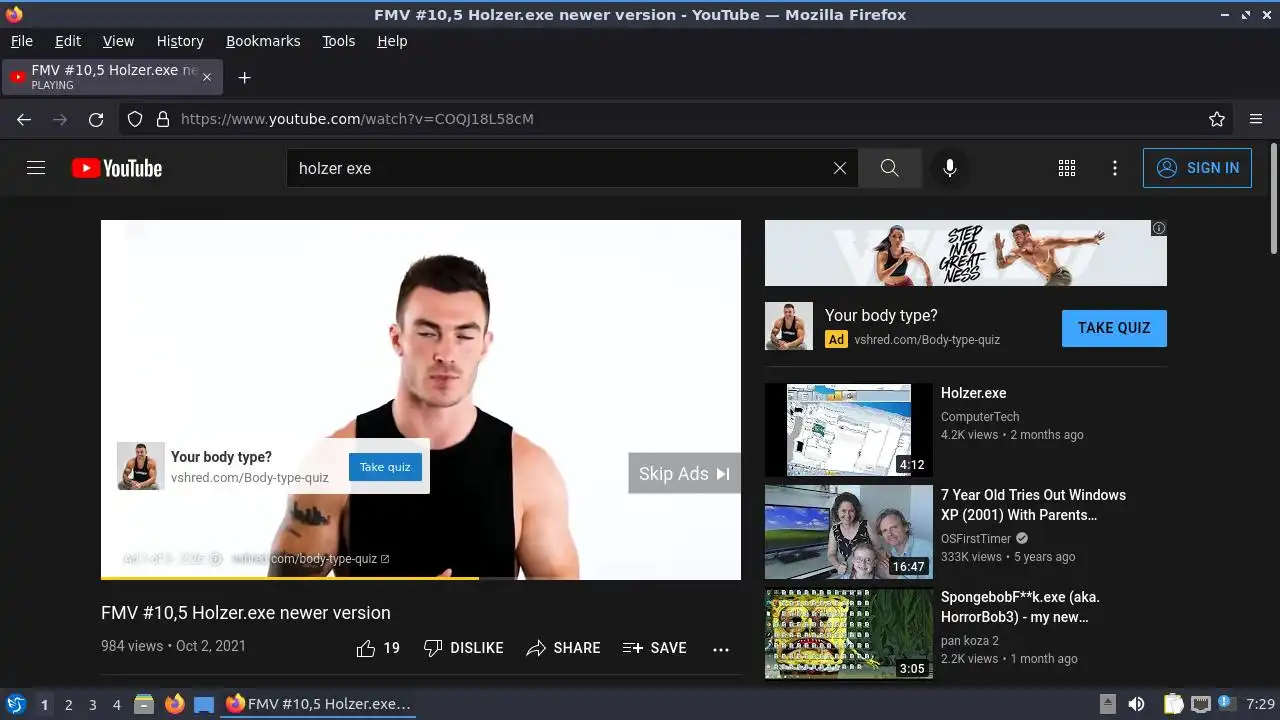Open the Firefox application hamburger menu
Screen dimensions: 1280x720
click(1256, 119)
